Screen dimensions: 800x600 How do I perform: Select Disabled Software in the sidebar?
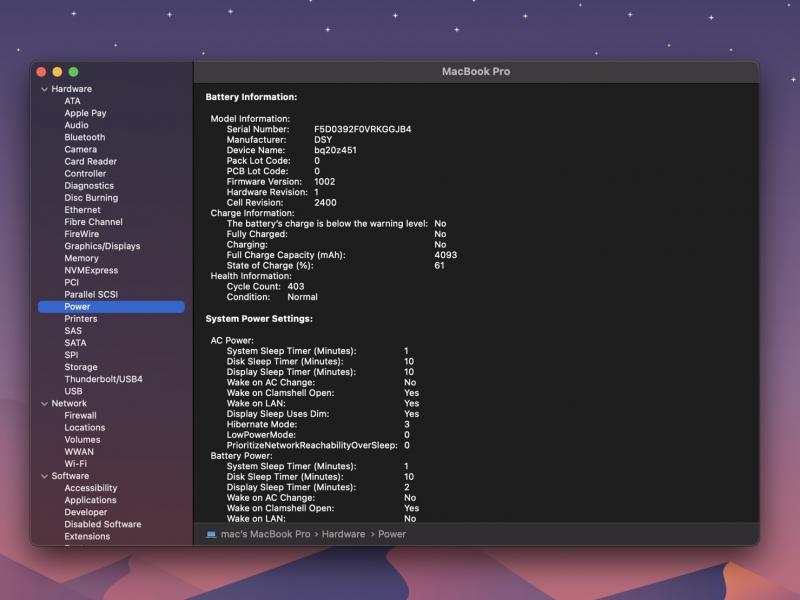coord(103,524)
